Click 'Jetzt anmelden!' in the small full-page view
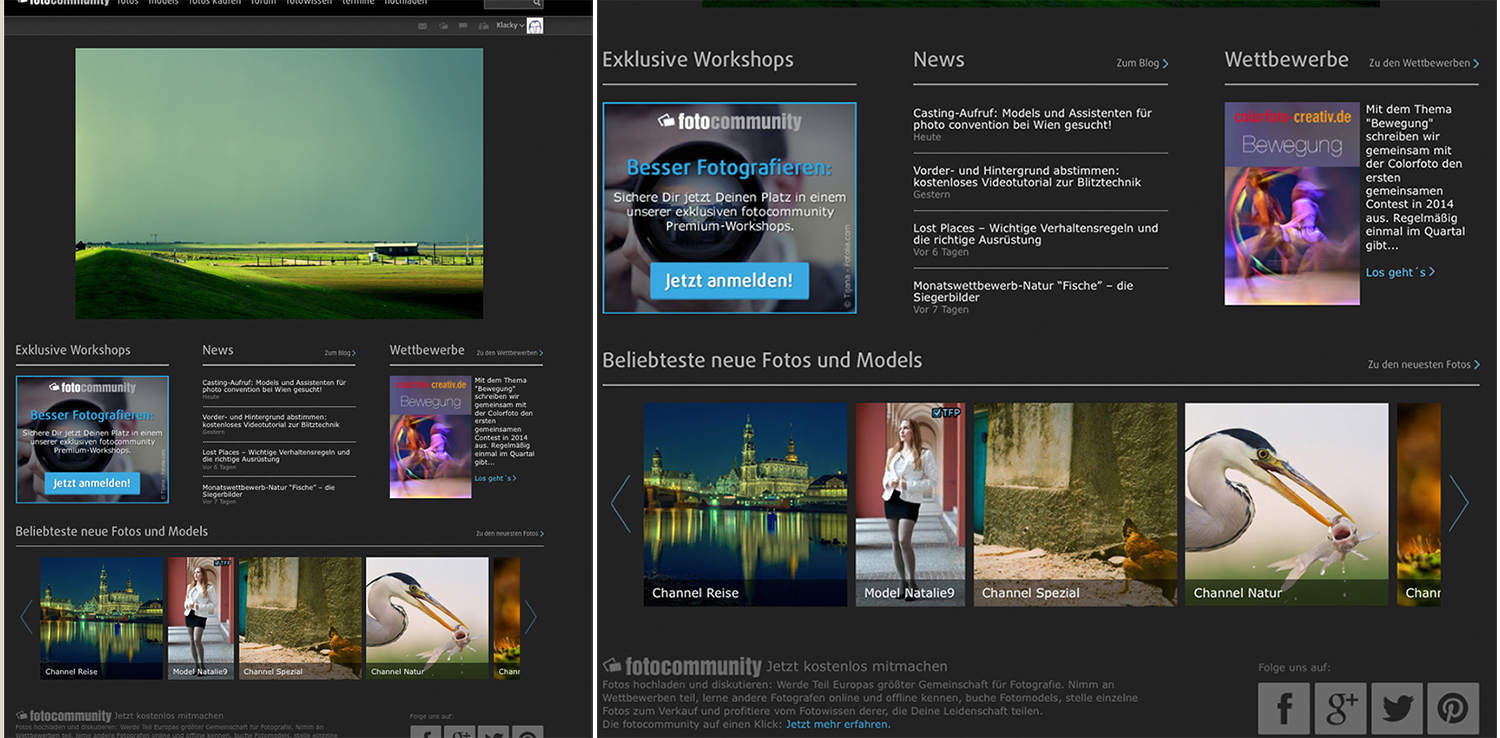 tap(92, 483)
